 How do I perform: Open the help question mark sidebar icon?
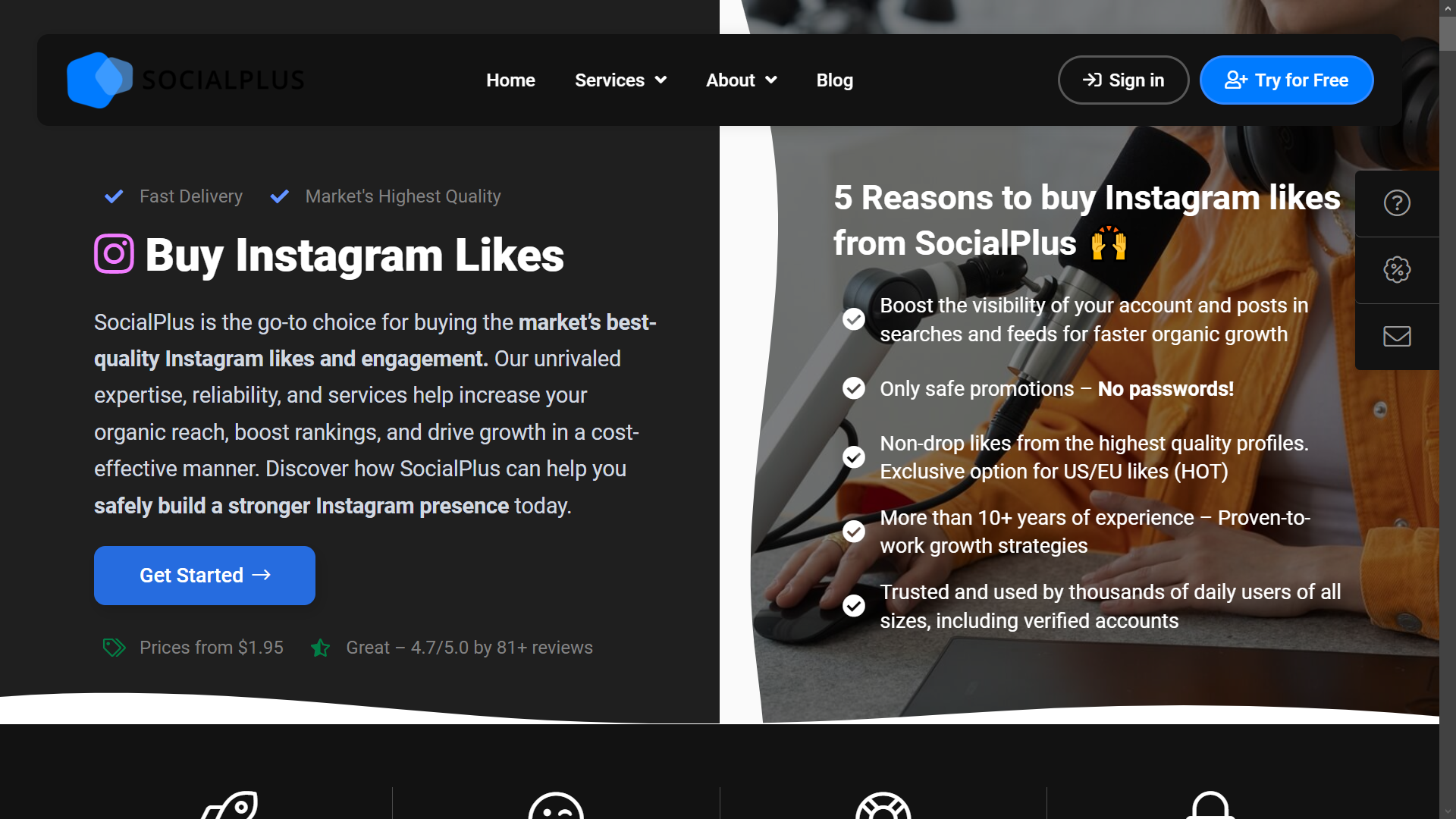pyautogui.click(x=1397, y=203)
